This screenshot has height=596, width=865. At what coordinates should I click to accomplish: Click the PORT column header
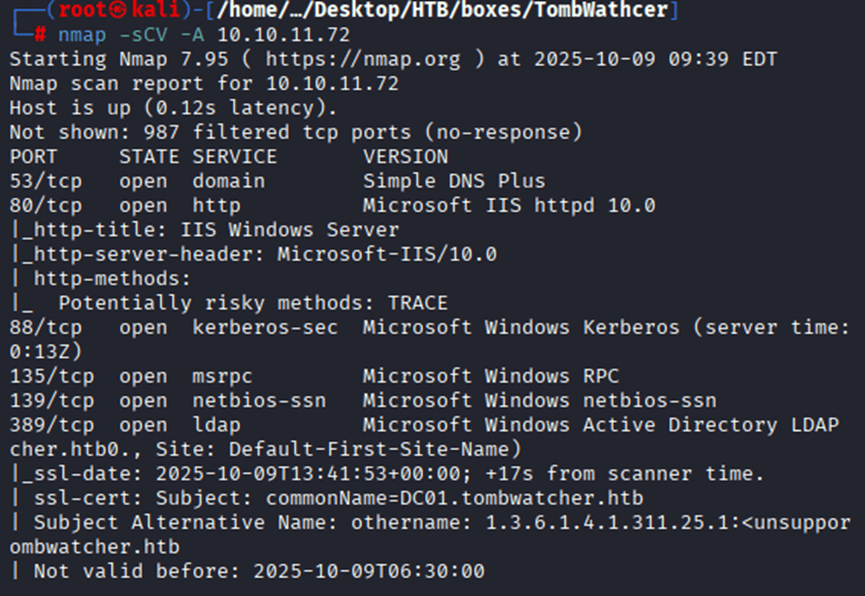pyautogui.click(x=33, y=157)
